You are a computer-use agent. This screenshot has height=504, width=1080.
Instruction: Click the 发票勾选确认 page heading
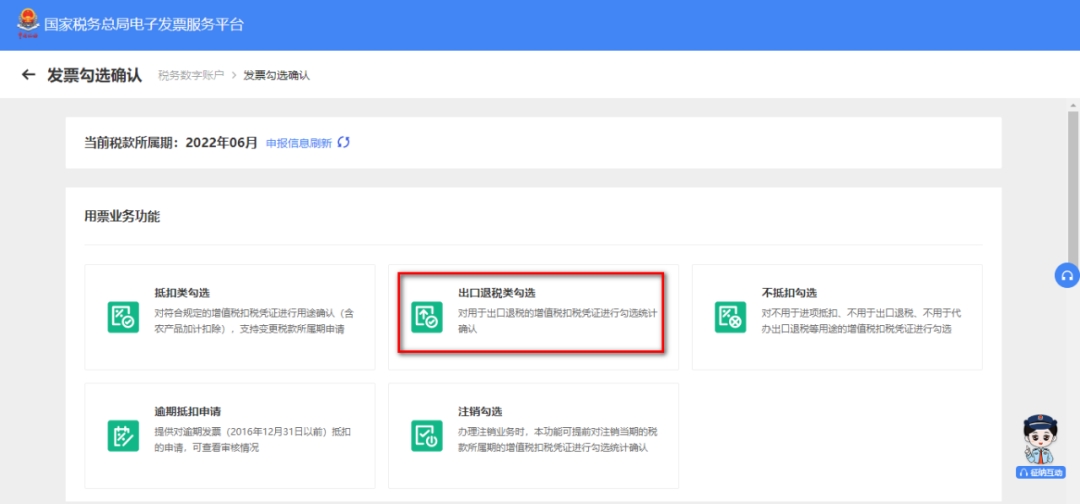coord(94,75)
